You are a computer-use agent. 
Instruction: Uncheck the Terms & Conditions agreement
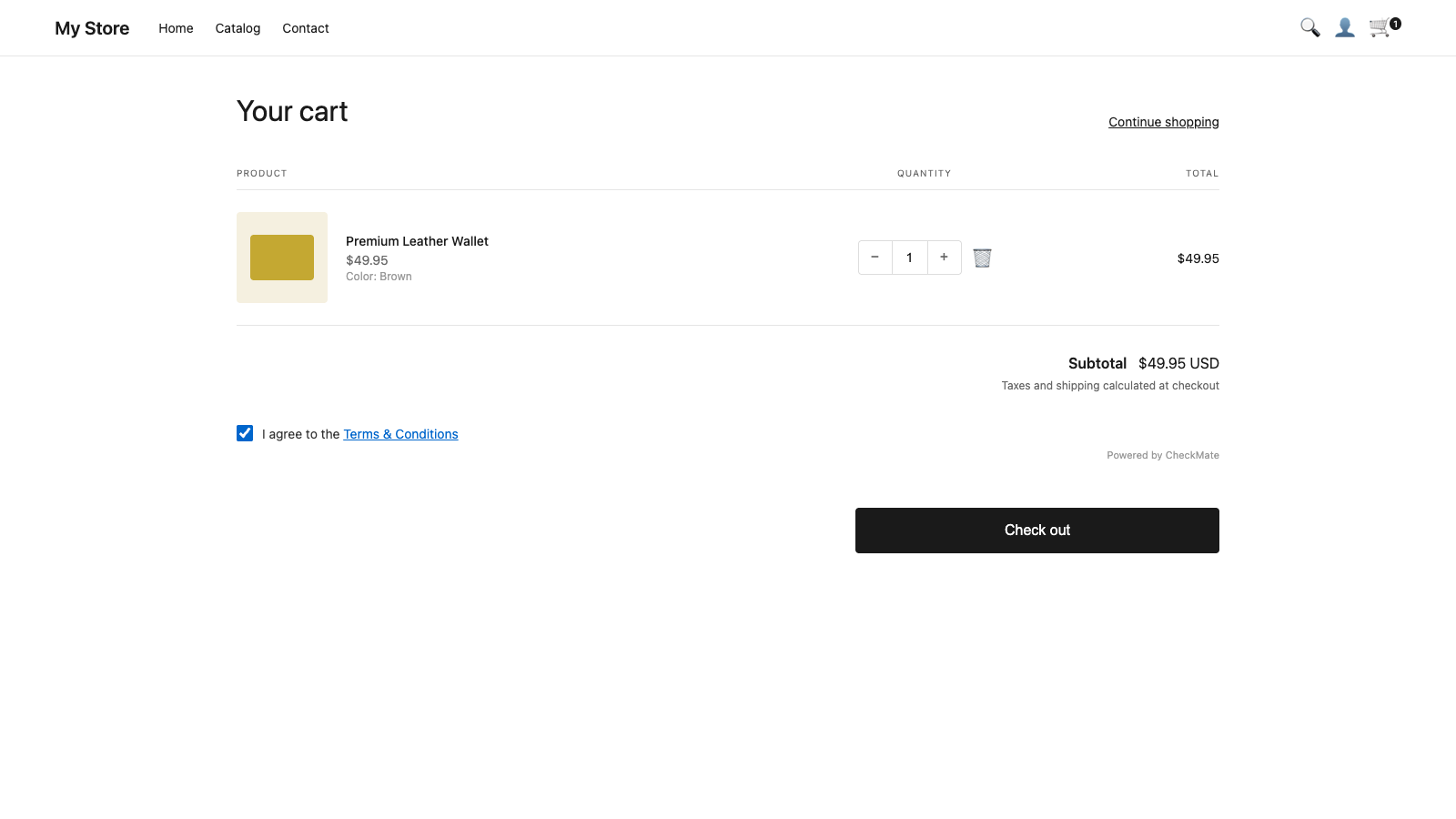click(244, 433)
